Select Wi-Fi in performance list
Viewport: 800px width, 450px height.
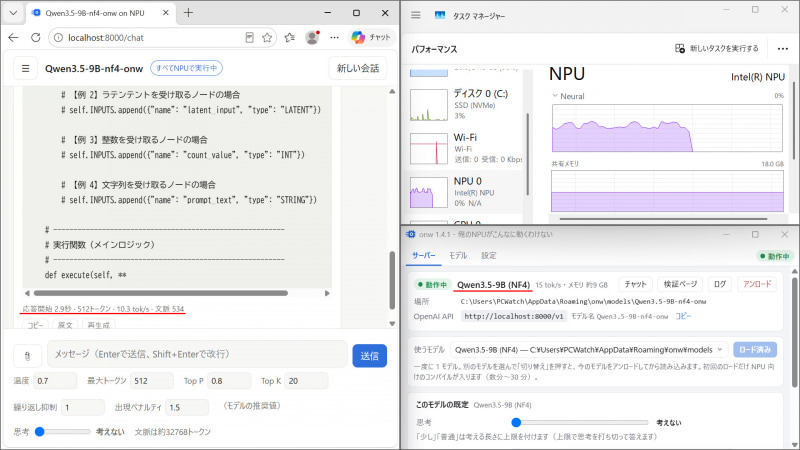click(x=465, y=148)
